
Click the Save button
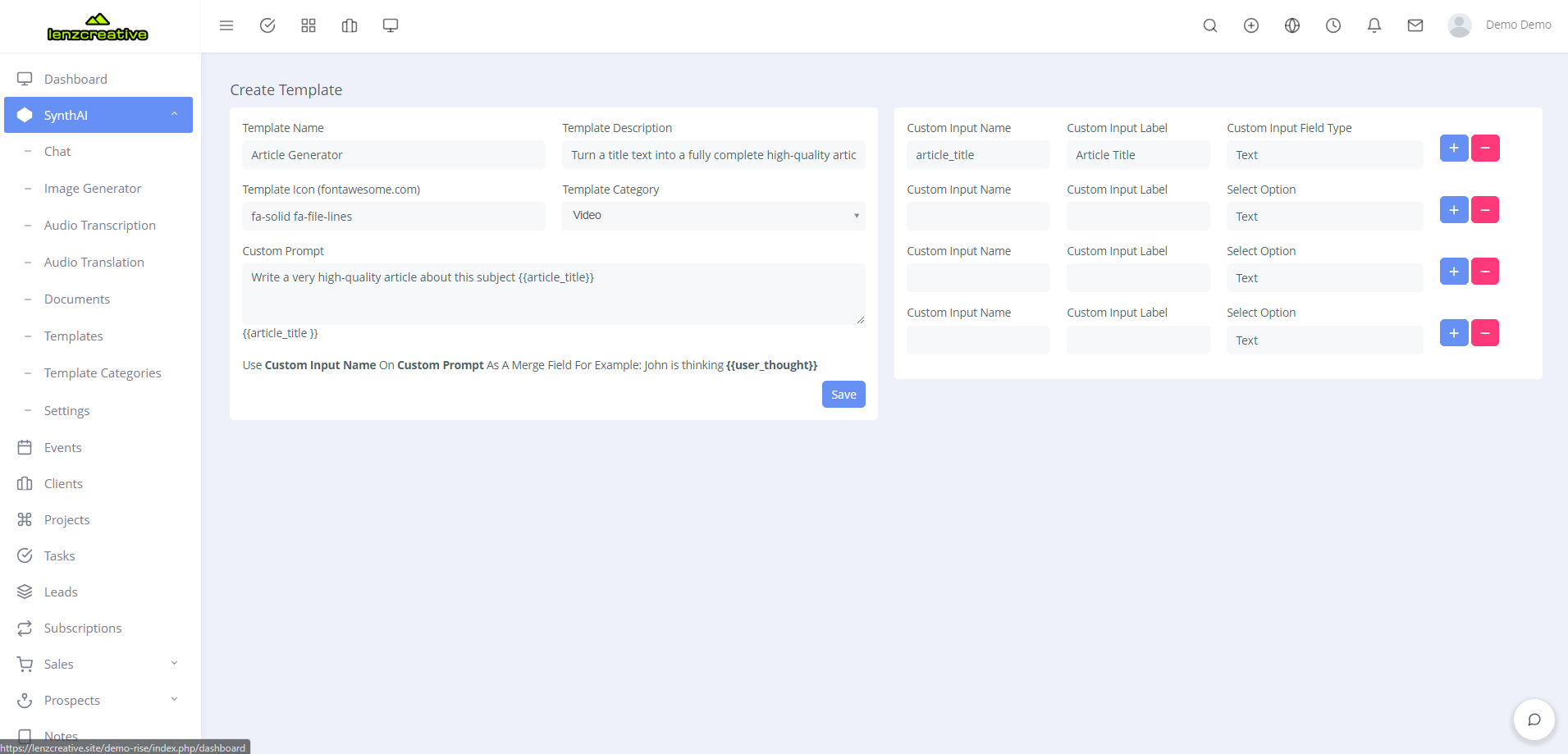(x=843, y=394)
